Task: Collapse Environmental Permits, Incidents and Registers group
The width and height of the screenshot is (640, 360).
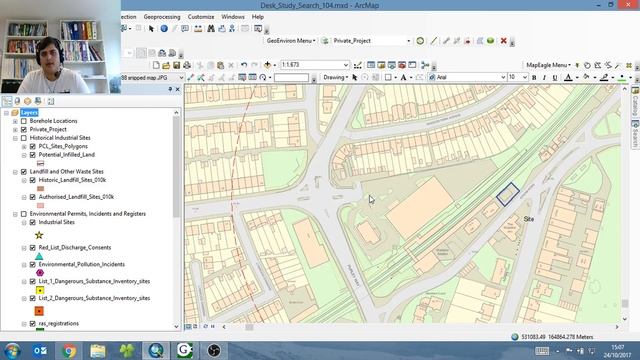Action: (15, 214)
